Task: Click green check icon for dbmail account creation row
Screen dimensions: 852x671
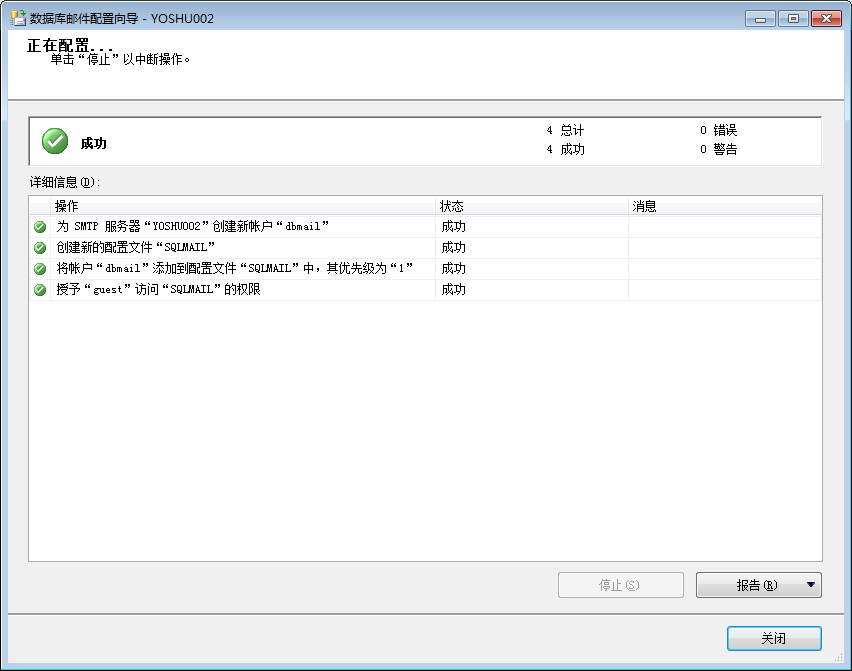Action: (x=40, y=227)
